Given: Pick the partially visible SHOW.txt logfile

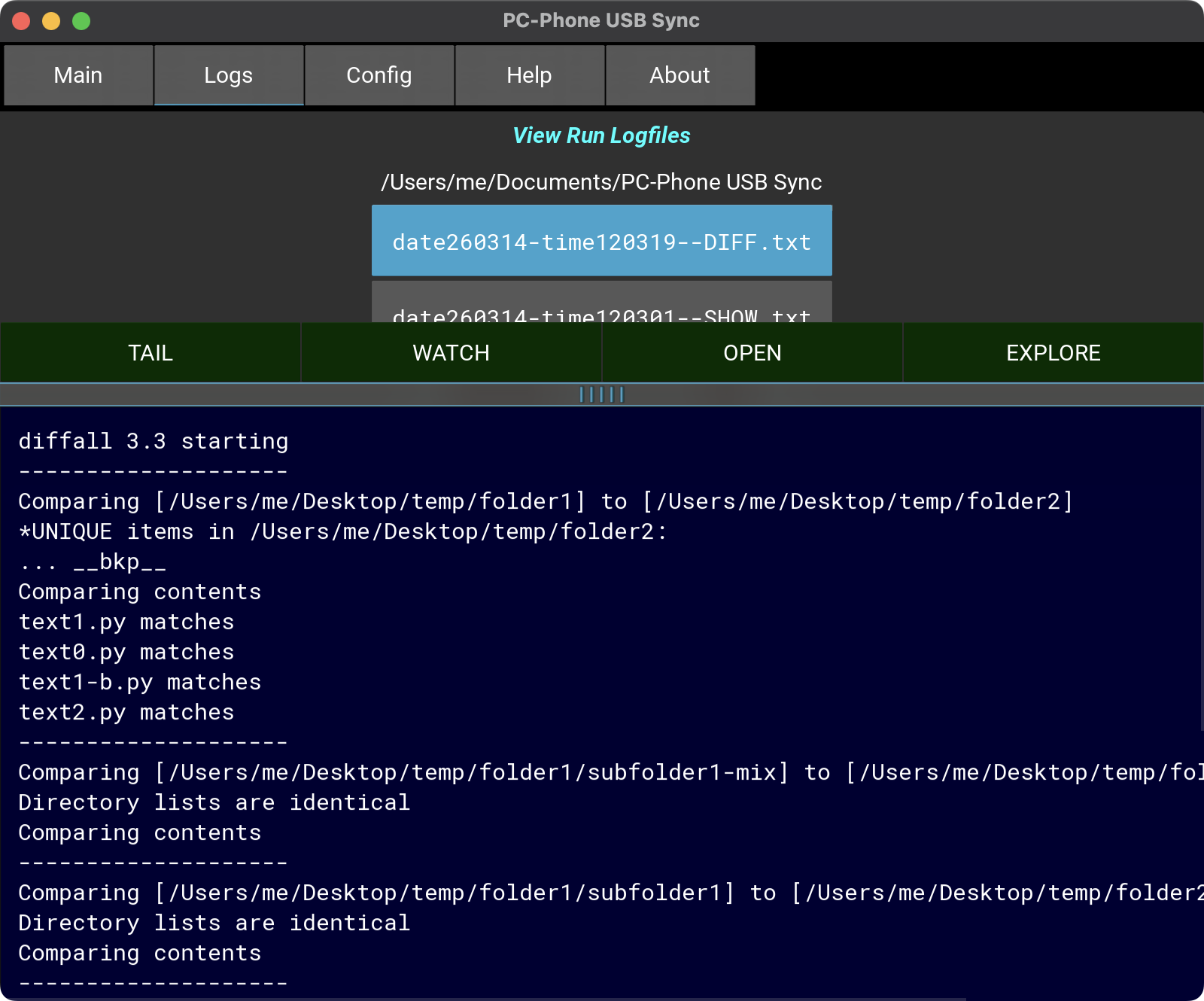Looking at the screenshot, I should click(x=601, y=309).
